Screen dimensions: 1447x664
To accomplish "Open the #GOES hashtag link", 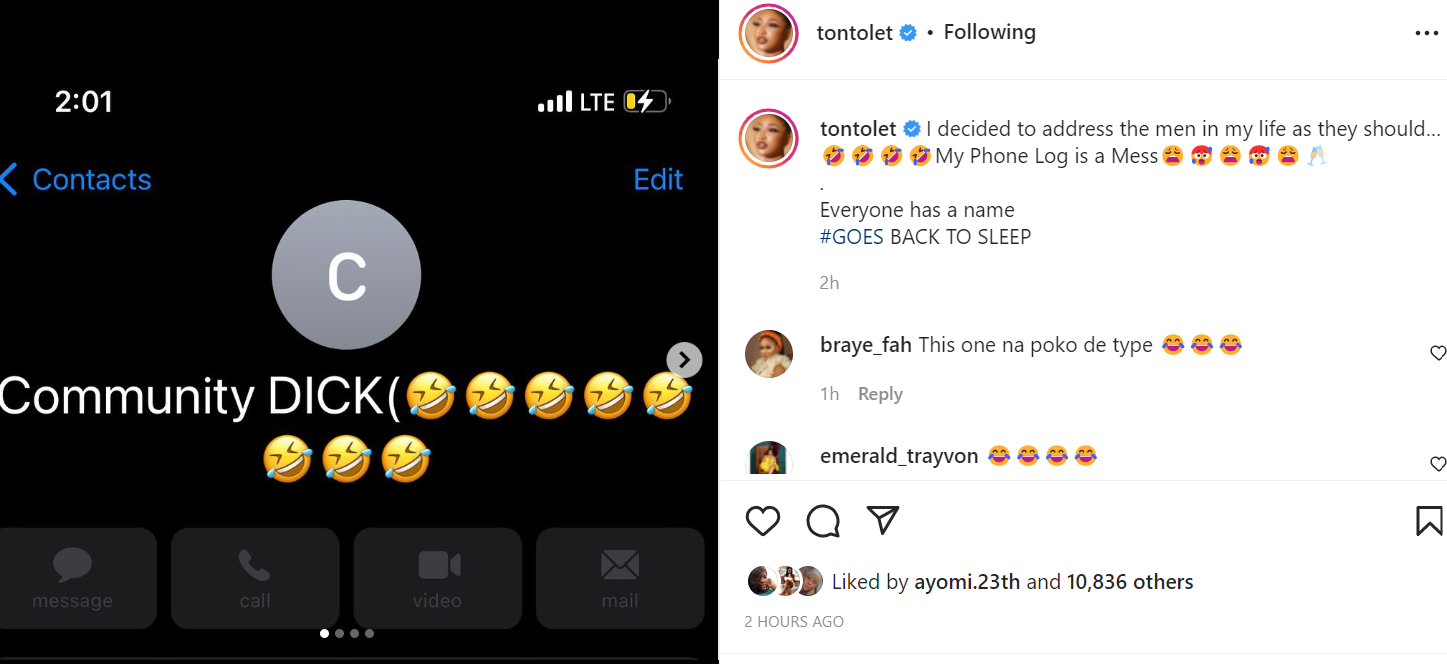I will click(x=851, y=237).
